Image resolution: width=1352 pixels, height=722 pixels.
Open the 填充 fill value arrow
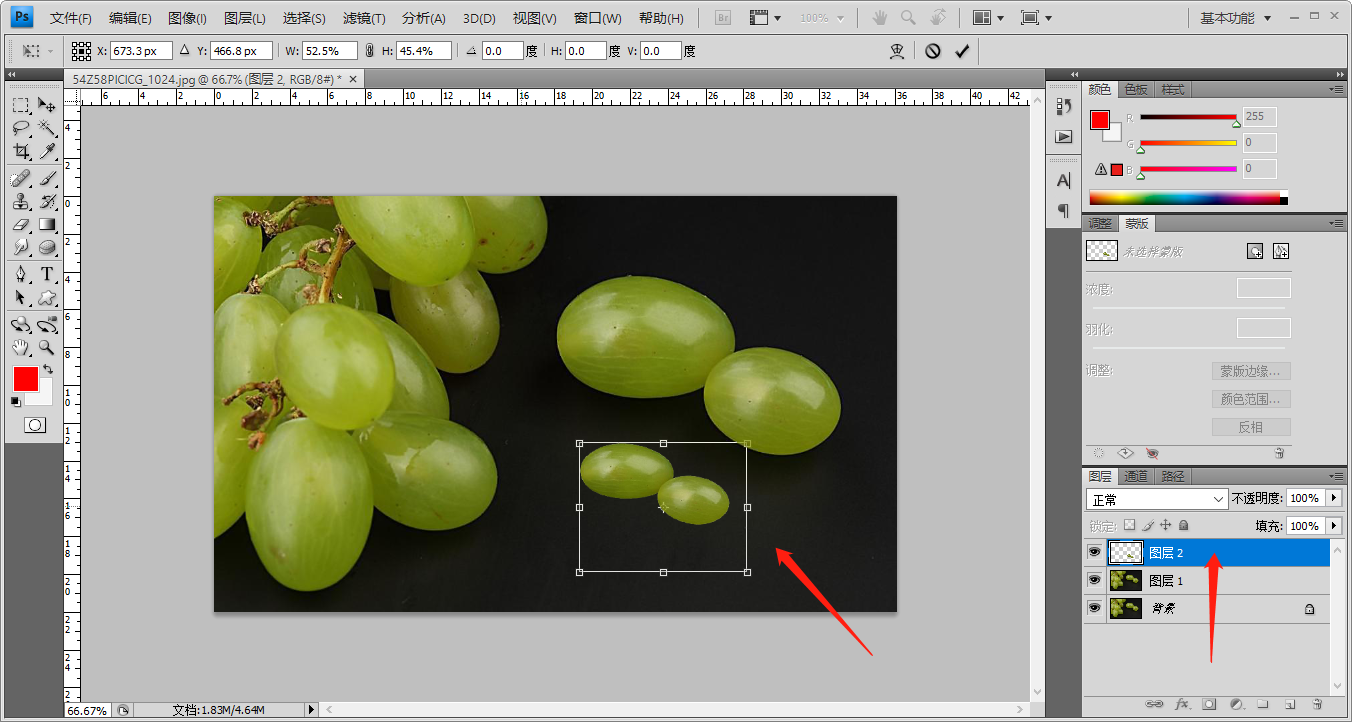1334,526
